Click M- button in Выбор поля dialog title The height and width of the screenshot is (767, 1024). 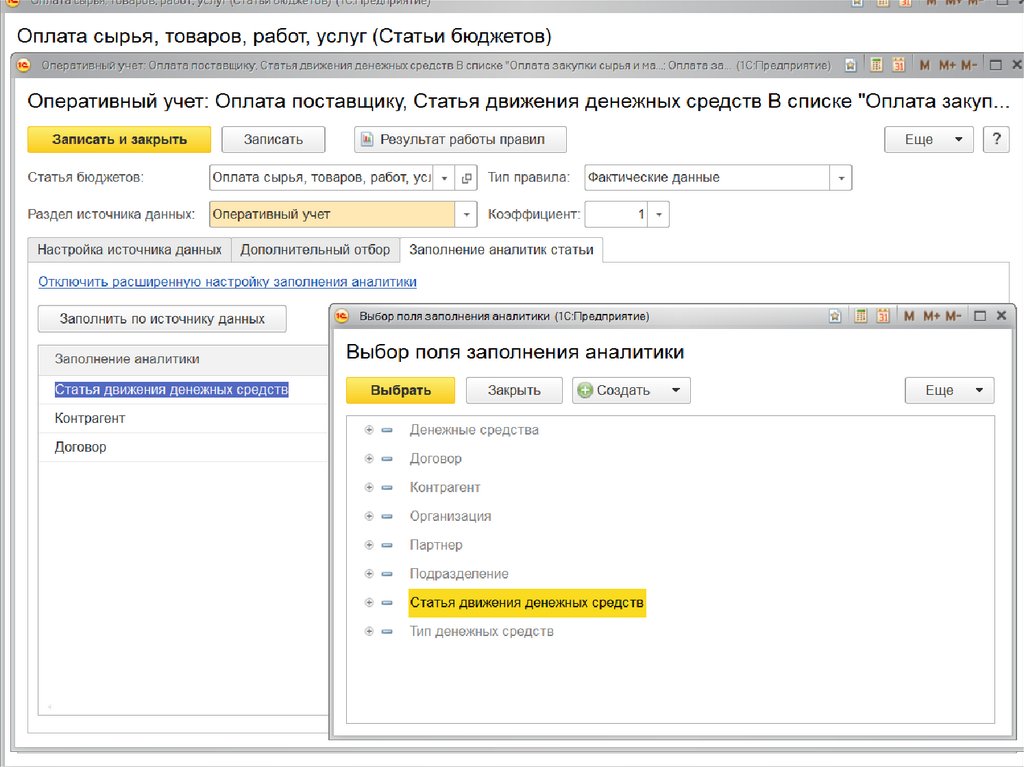pos(953,316)
